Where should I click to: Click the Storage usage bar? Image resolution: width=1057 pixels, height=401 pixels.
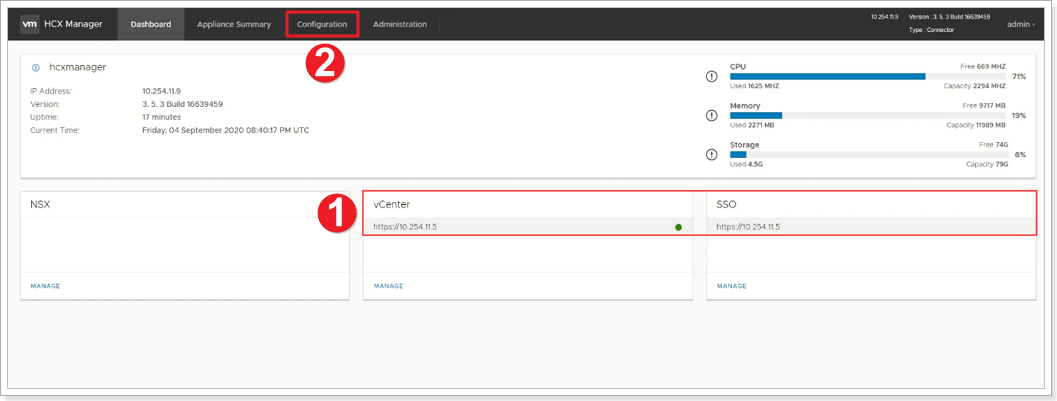pyautogui.click(x=868, y=155)
